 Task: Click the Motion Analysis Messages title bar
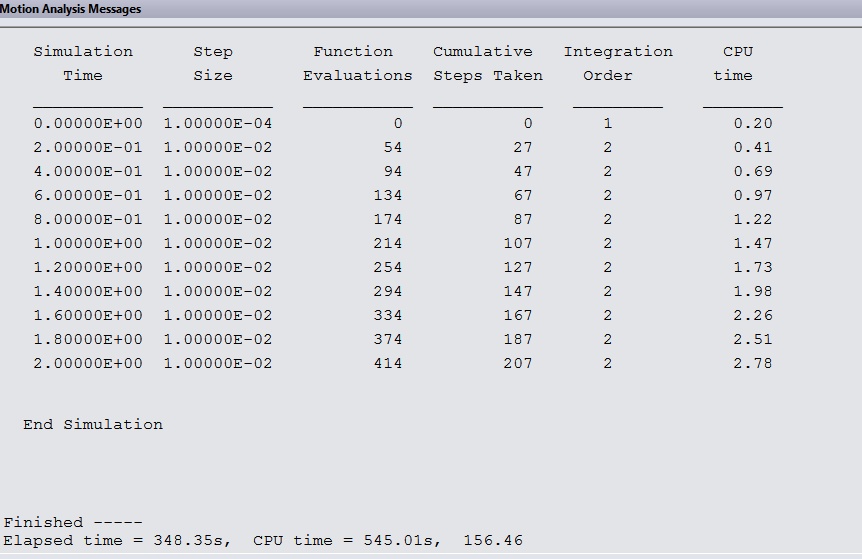431,9
